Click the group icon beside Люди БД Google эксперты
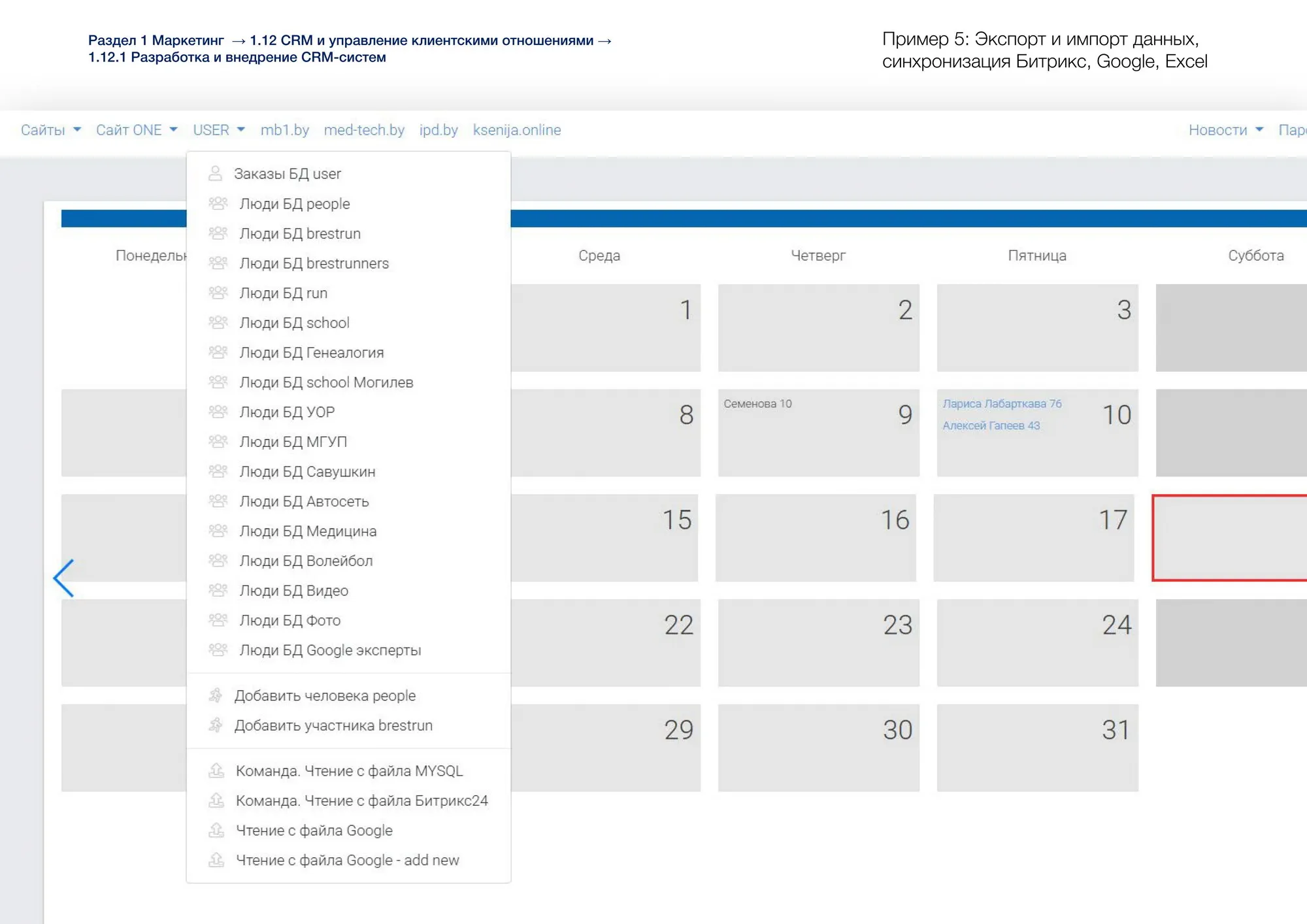The height and width of the screenshot is (924, 1307). (x=218, y=650)
